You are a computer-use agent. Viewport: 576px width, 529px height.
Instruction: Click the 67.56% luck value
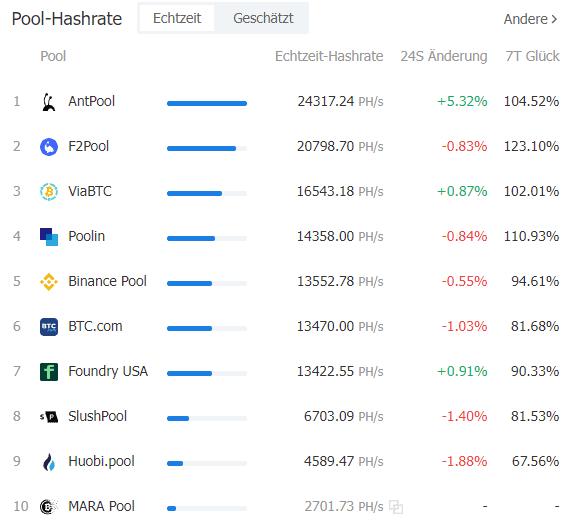click(535, 461)
